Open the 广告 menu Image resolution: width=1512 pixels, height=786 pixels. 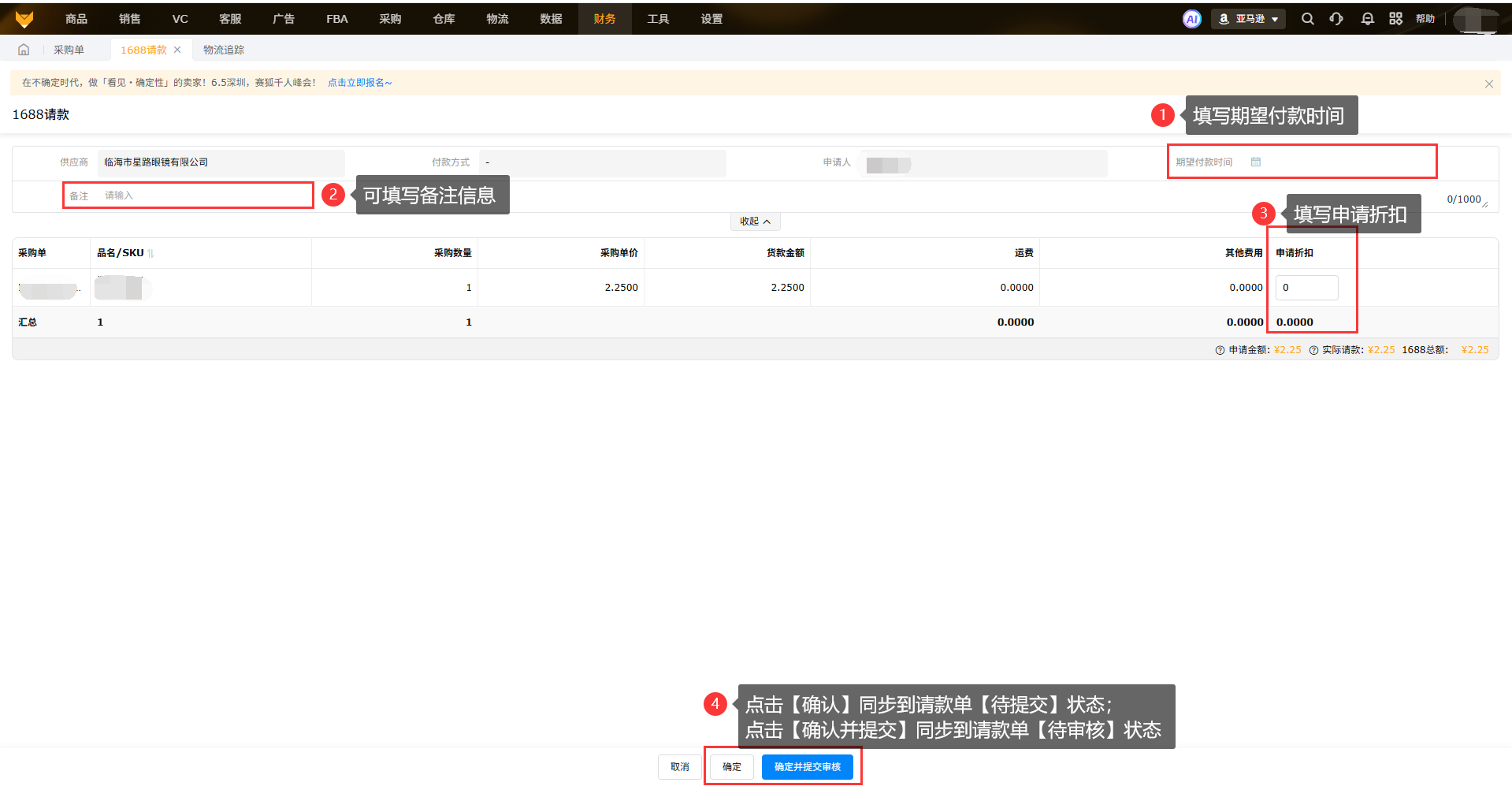(x=284, y=19)
